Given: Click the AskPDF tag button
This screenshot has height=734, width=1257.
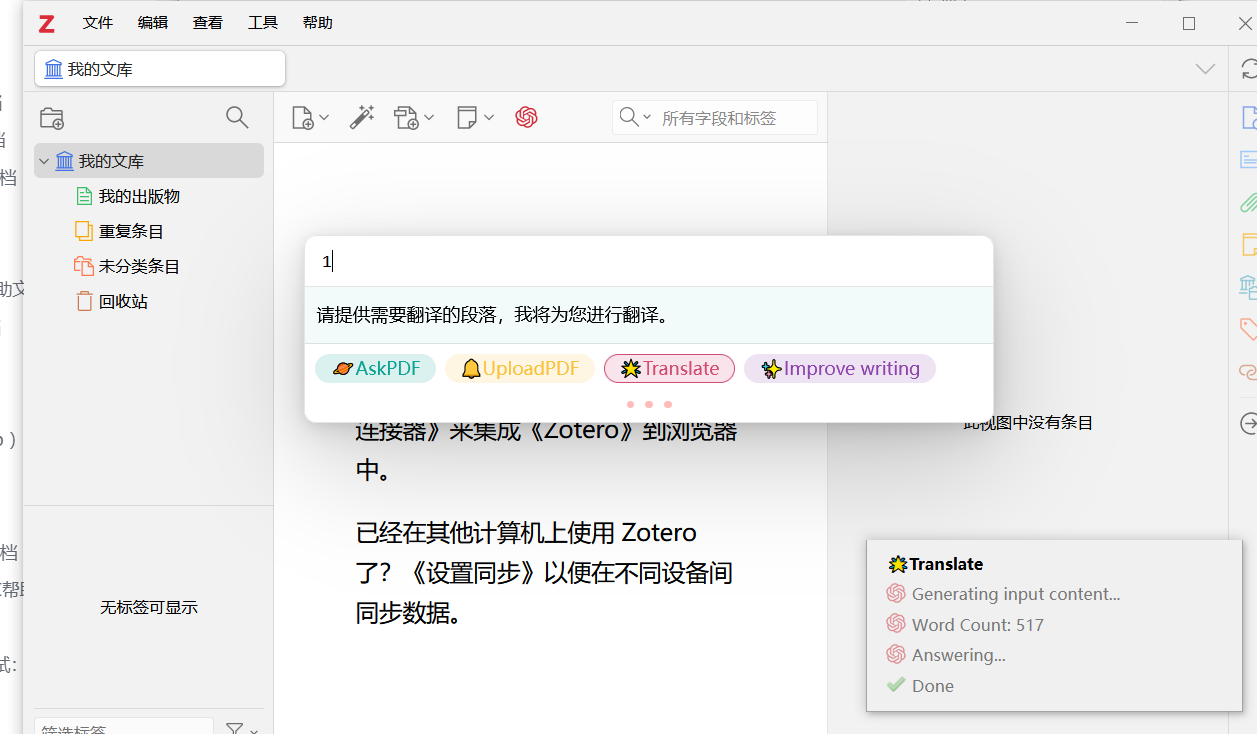Looking at the screenshot, I should 375,369.
